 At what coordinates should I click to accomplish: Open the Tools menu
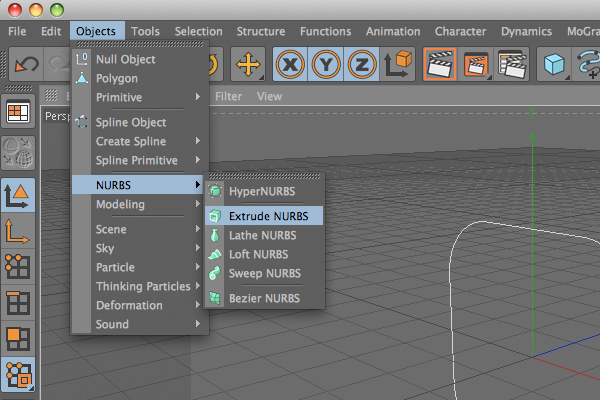pos(145,31)
